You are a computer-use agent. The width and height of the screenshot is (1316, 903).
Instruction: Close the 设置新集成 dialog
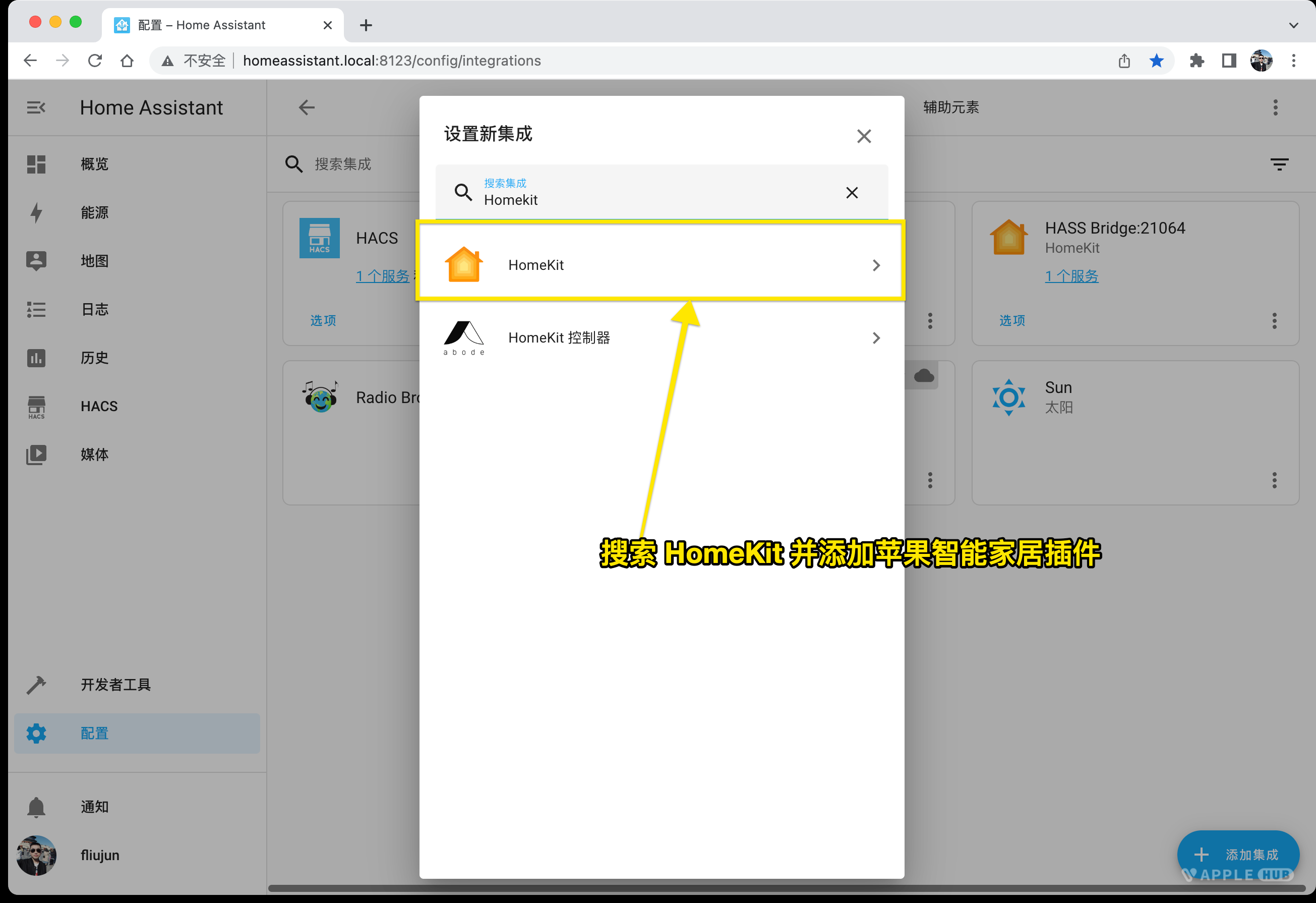point(864,136)
